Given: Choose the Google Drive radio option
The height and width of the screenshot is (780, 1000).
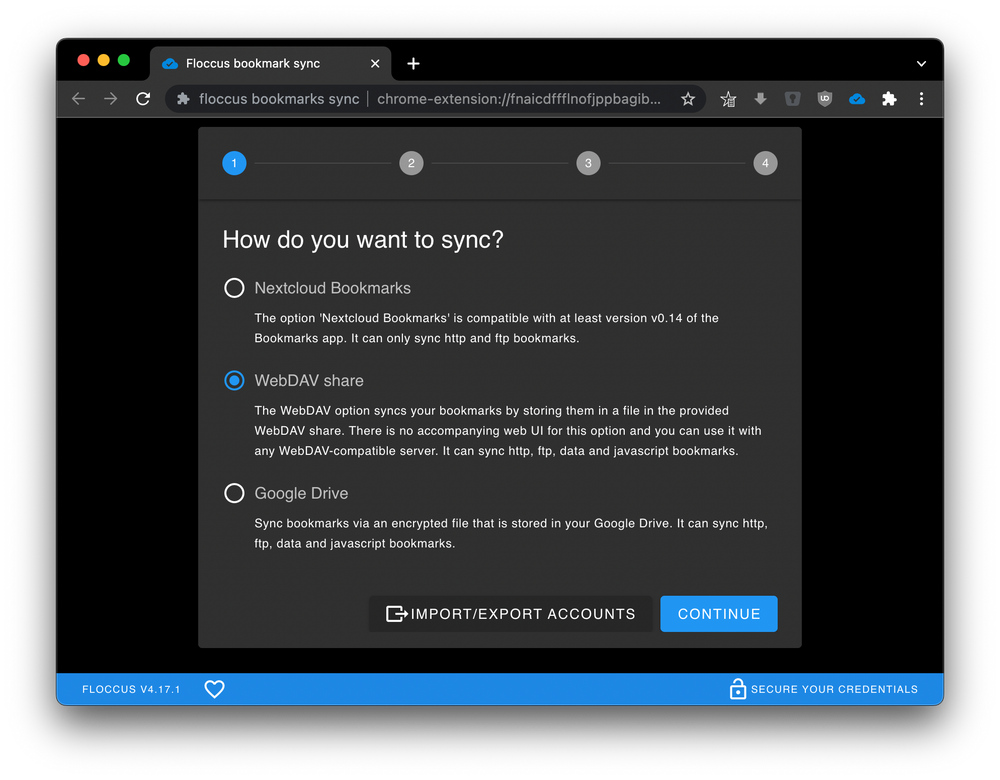Looking at the screenshot, I should coord(234,493).
